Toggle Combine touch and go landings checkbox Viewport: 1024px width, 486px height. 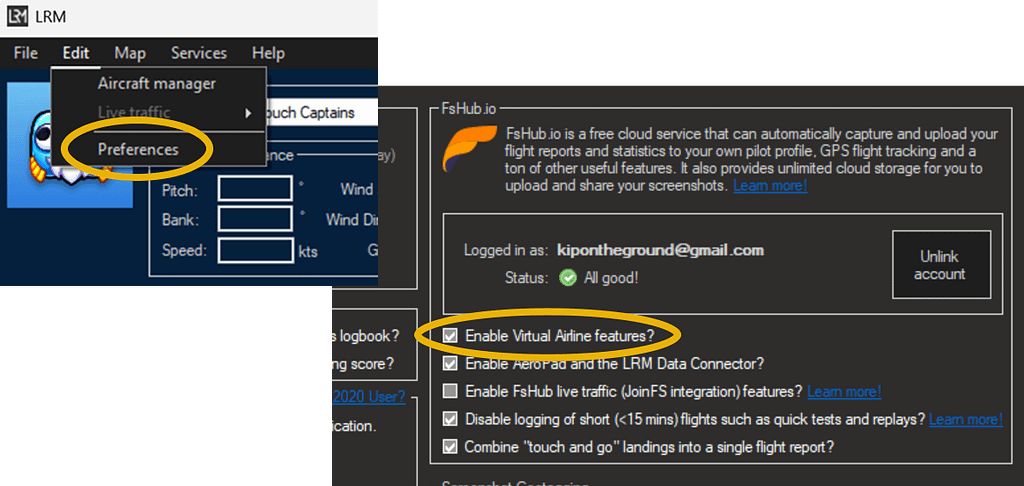tap(450, 447)
